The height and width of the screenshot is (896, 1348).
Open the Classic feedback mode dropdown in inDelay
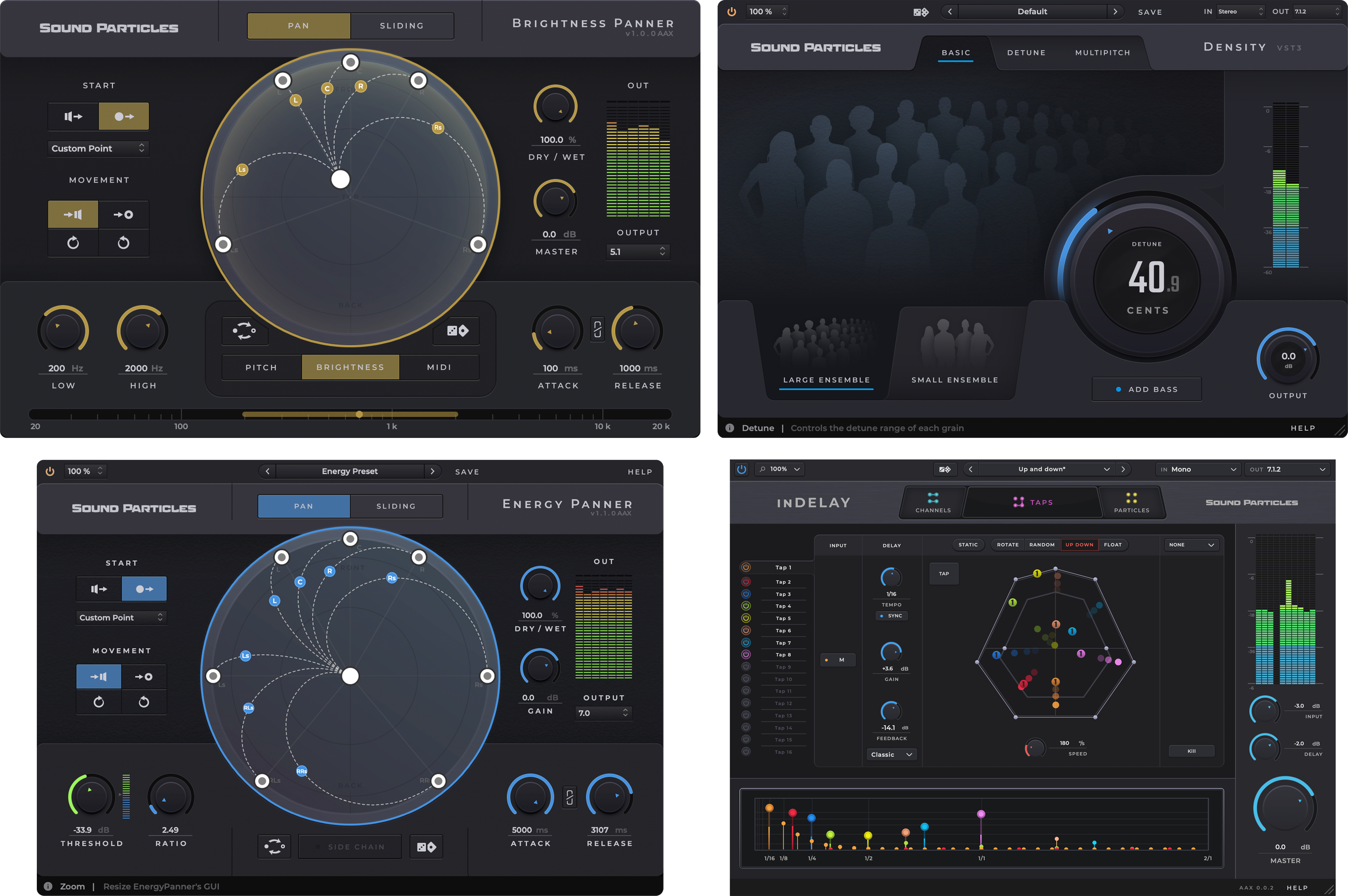tap(891, 754)
